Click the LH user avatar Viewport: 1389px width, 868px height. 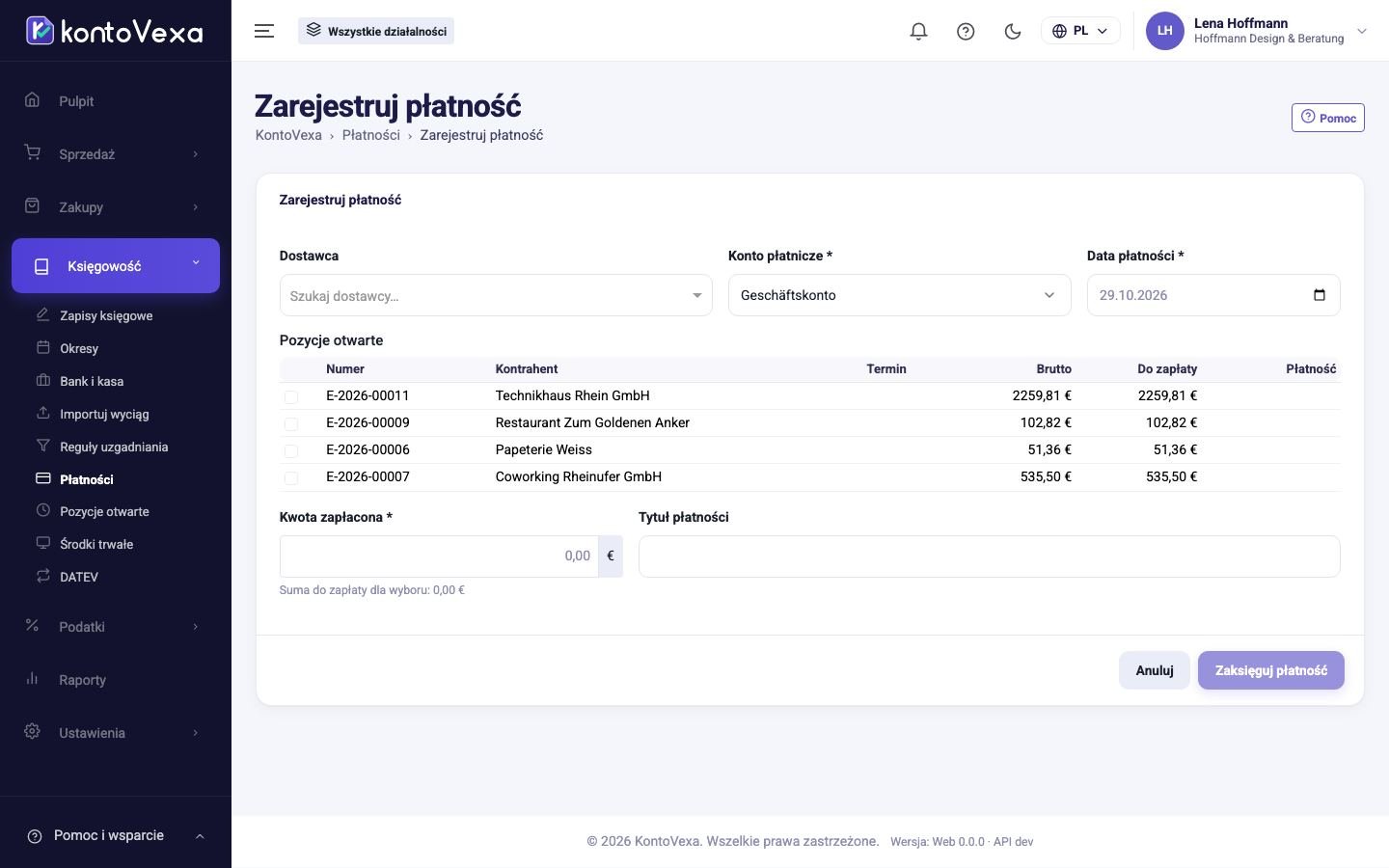click(1164, 31)
